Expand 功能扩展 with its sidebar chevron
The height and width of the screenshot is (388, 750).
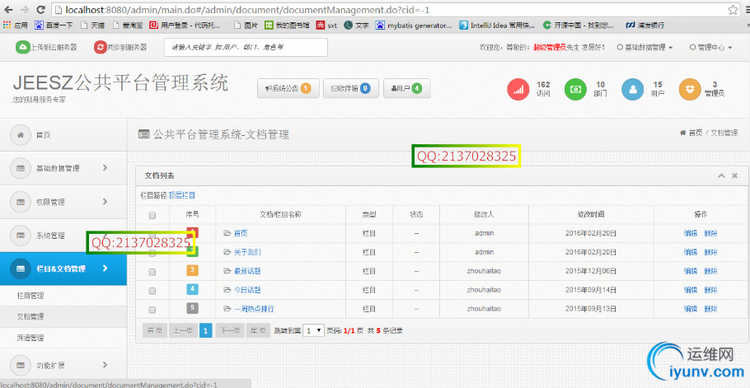coord(105,365)
